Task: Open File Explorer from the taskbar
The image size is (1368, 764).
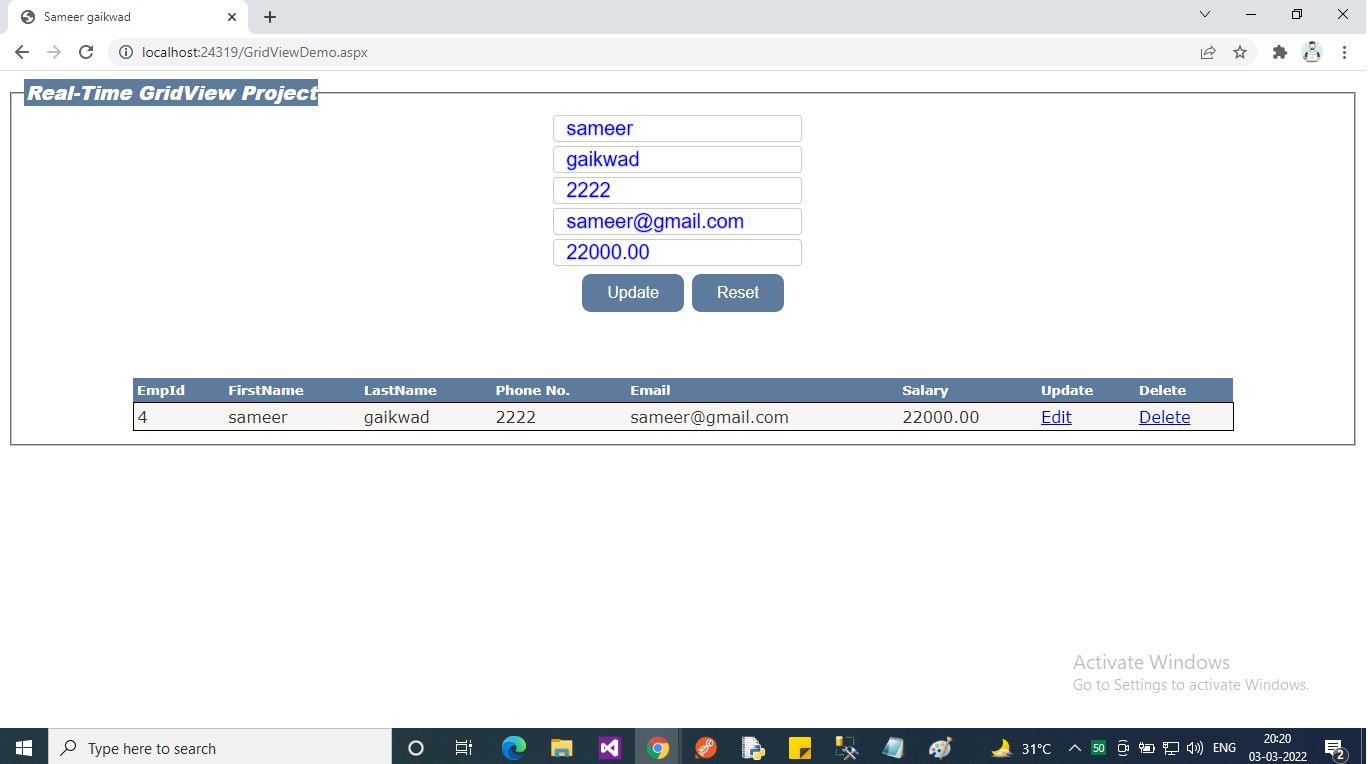Action: [561, 747]
